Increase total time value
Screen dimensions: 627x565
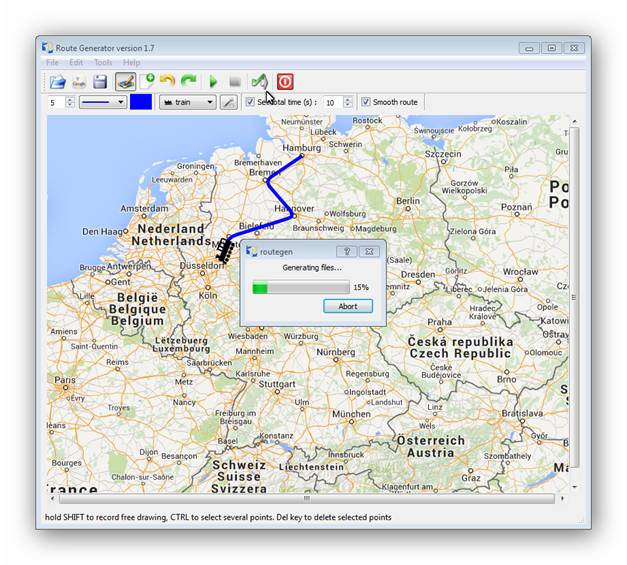pyautogui.click(x=348, y=99)
